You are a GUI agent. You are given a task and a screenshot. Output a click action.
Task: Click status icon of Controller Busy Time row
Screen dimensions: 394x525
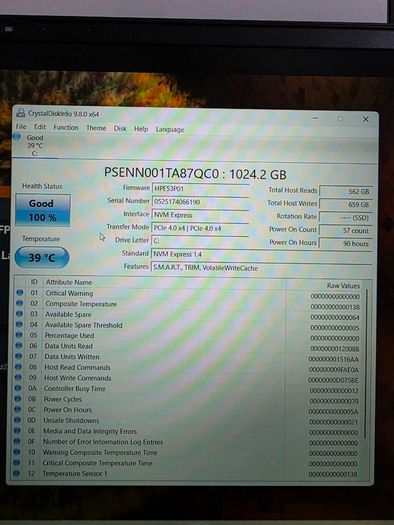coord(18,388)
